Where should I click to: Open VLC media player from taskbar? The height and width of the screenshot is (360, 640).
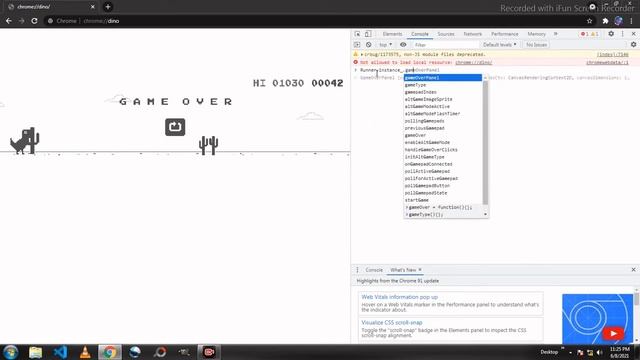tap(85, 352)
